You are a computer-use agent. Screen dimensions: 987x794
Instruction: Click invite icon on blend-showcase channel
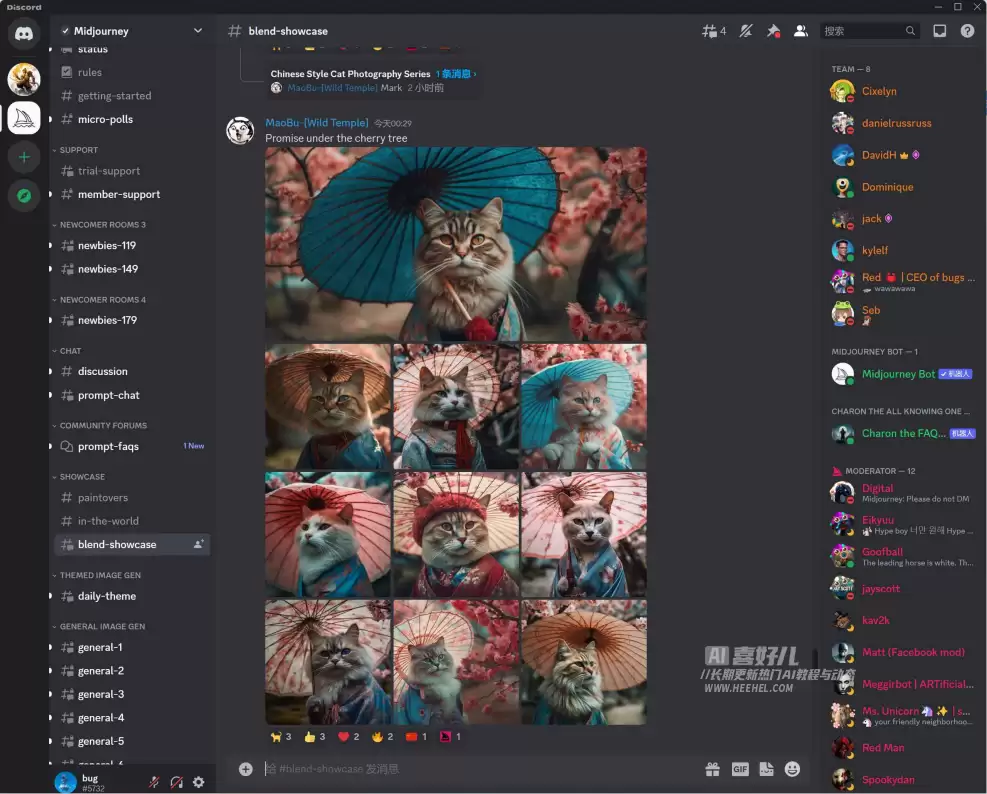[198, 544]
